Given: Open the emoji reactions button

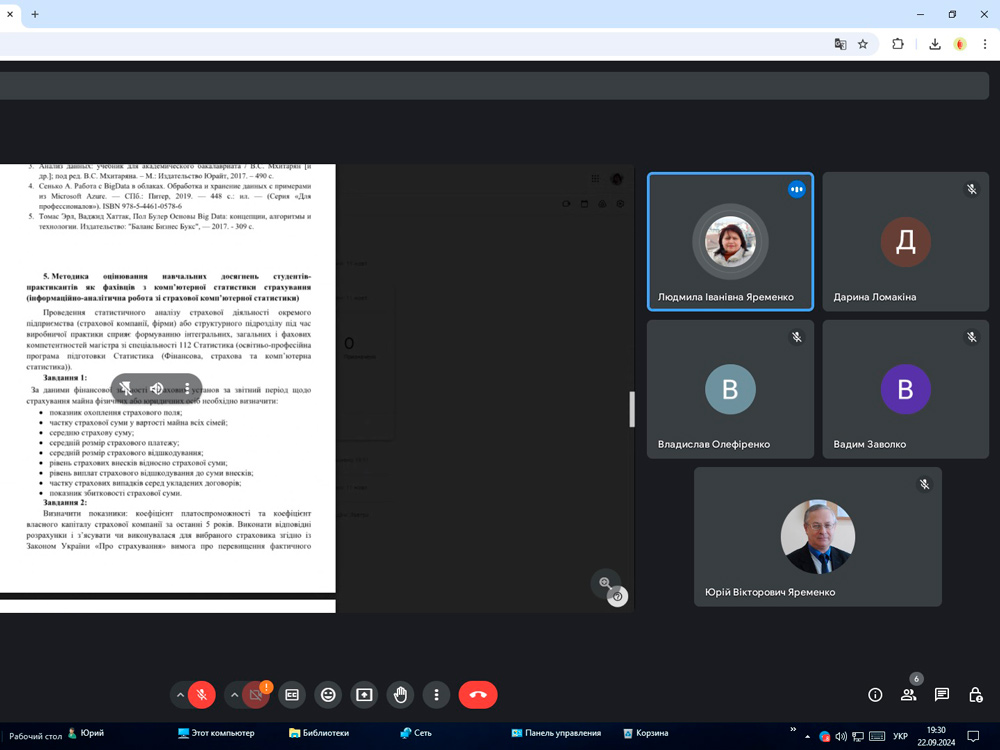Looking at the screenshot, I should tap(327, 694).
